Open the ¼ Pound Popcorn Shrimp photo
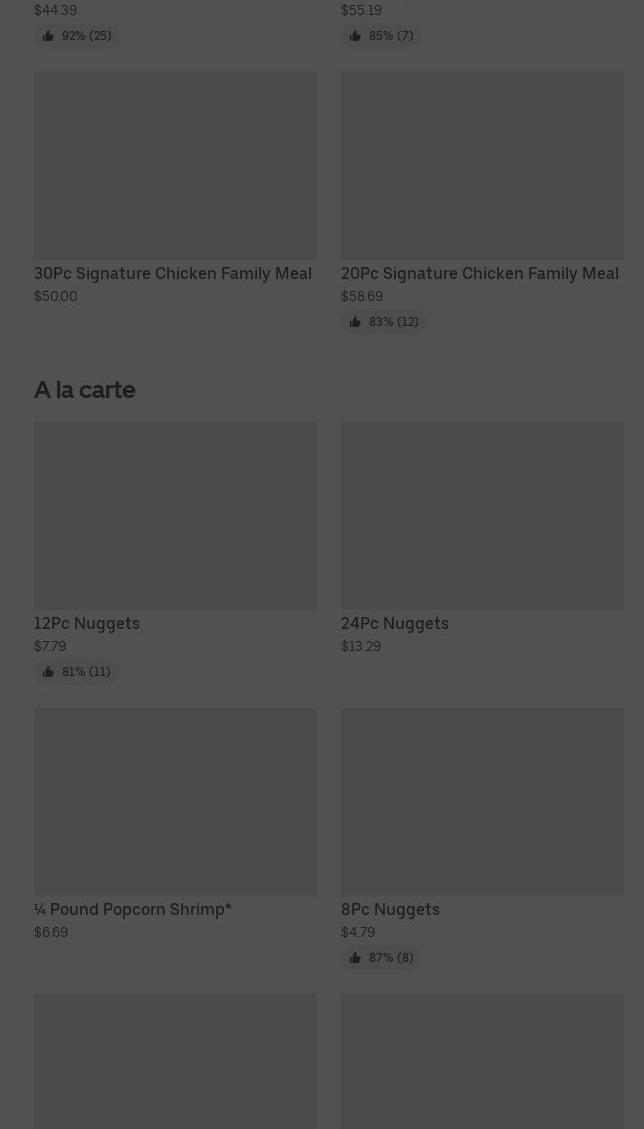This screenshot has width=644, height=1129. pos(175,802)
